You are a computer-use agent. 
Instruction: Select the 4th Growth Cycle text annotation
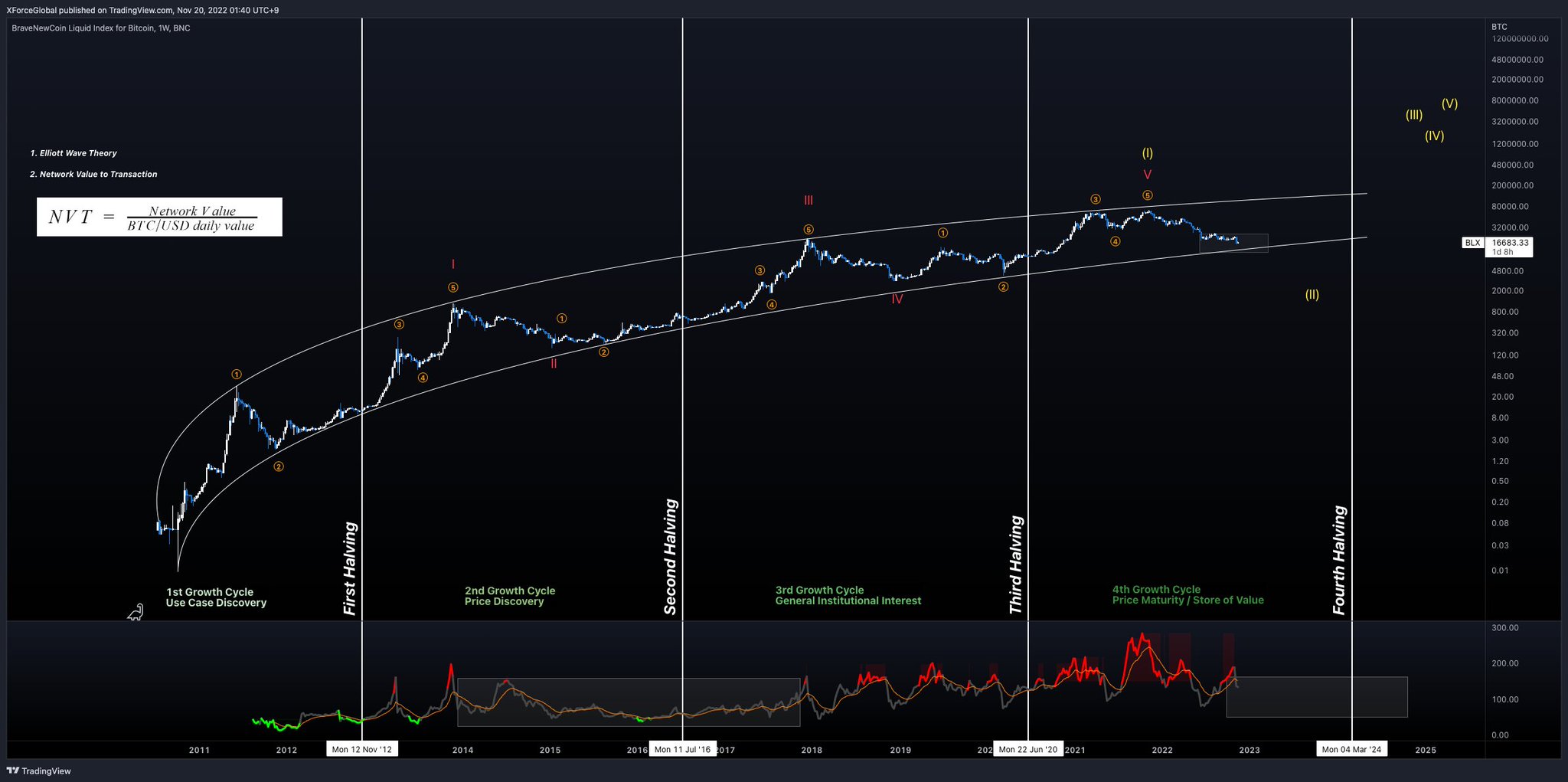[1156, 589]
